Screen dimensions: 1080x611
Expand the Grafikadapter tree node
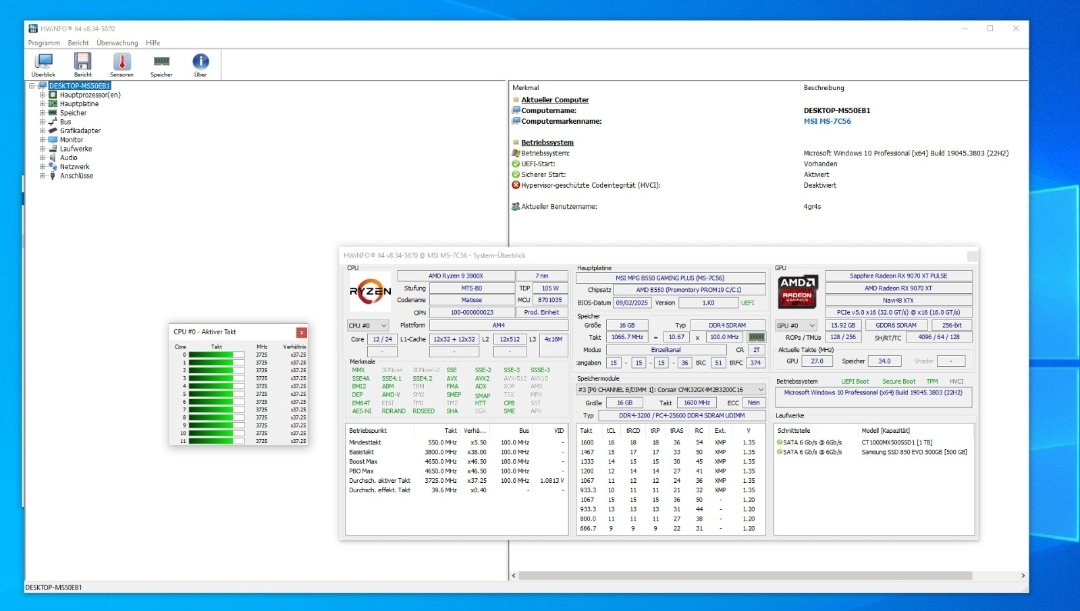[42, 131]
